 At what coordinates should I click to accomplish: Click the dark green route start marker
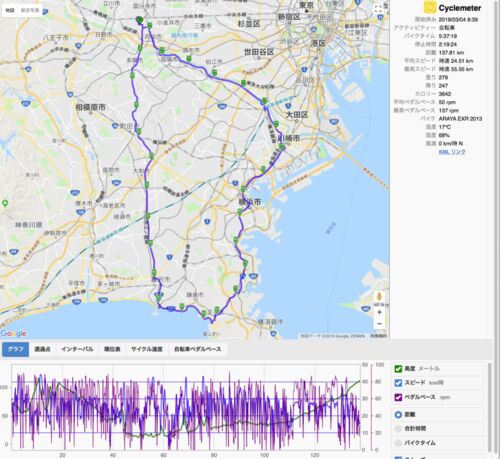tap(139, 20)
